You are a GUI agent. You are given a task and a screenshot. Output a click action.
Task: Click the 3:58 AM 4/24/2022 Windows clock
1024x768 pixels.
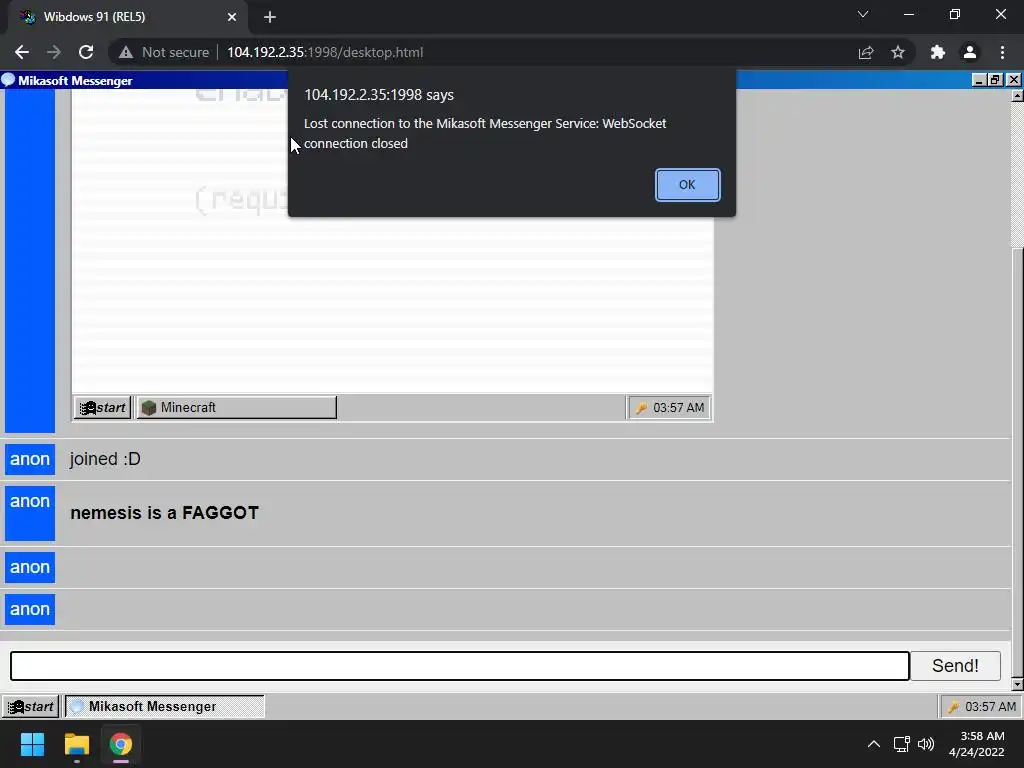(977, 744)
